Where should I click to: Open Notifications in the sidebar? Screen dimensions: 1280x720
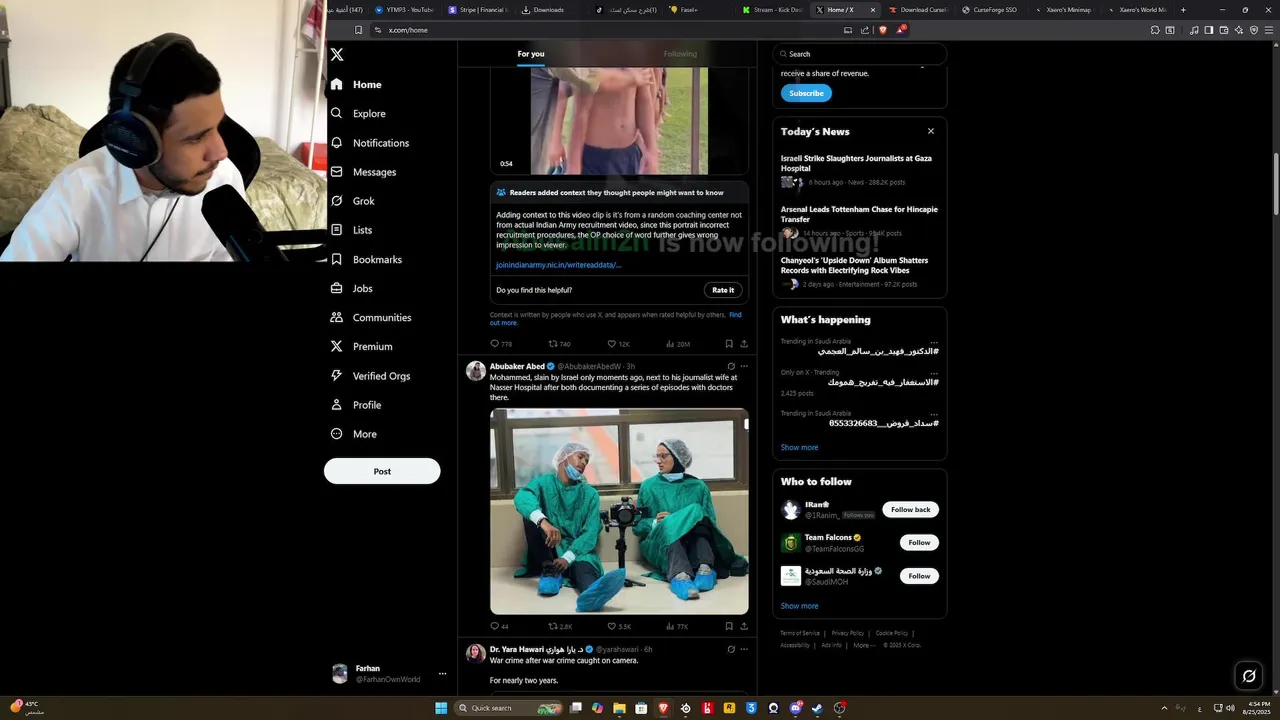[369, 143]
